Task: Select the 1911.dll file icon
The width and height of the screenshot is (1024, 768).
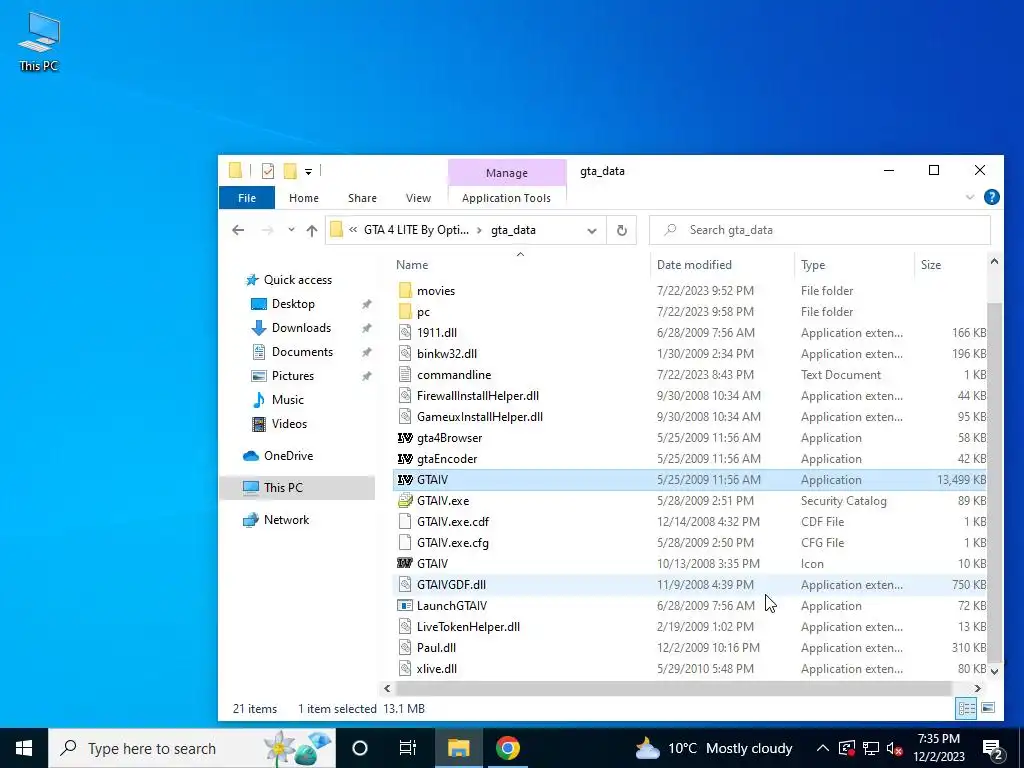Action: tap(405, 332)
